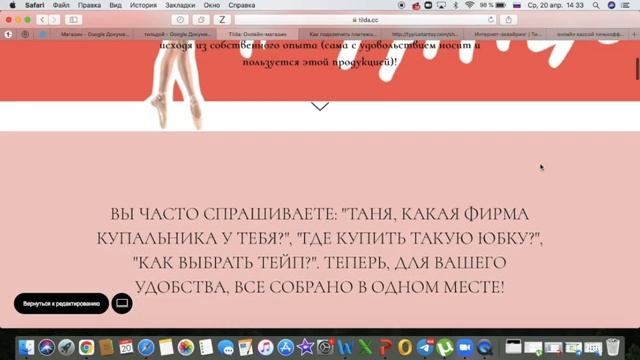Open Microsoft Excel from the Dock
640x360 pixels.
365,348
